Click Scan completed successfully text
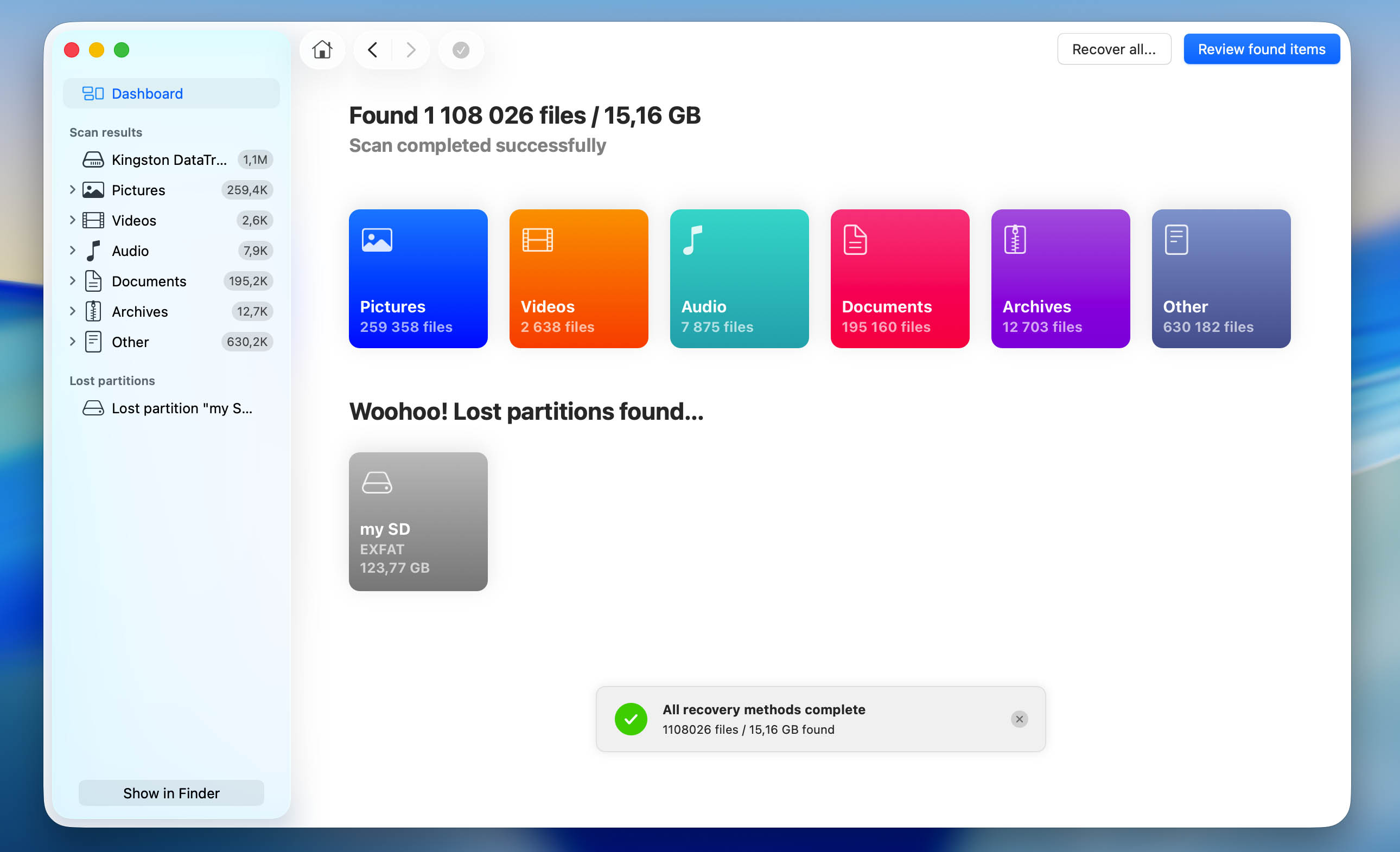Screen dimensions: 1400x852 [x=478, y=145]
